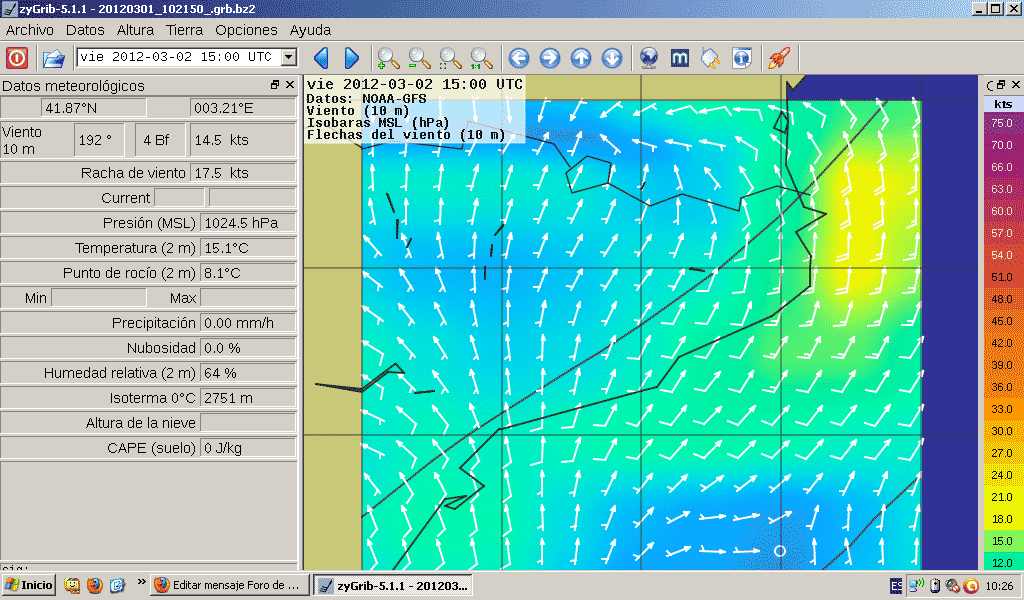The image size is (1024, 600).
Task: Pan the map right
Action: 550,58
